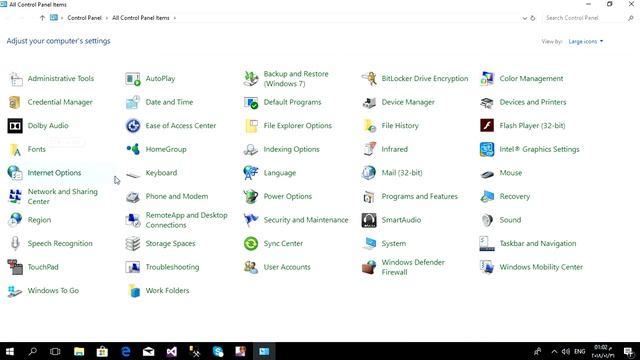This screenshot has width=640, height=360.
Task: Select the All Control Panel Items breadcrumb
Action: (x=140, y=18)
